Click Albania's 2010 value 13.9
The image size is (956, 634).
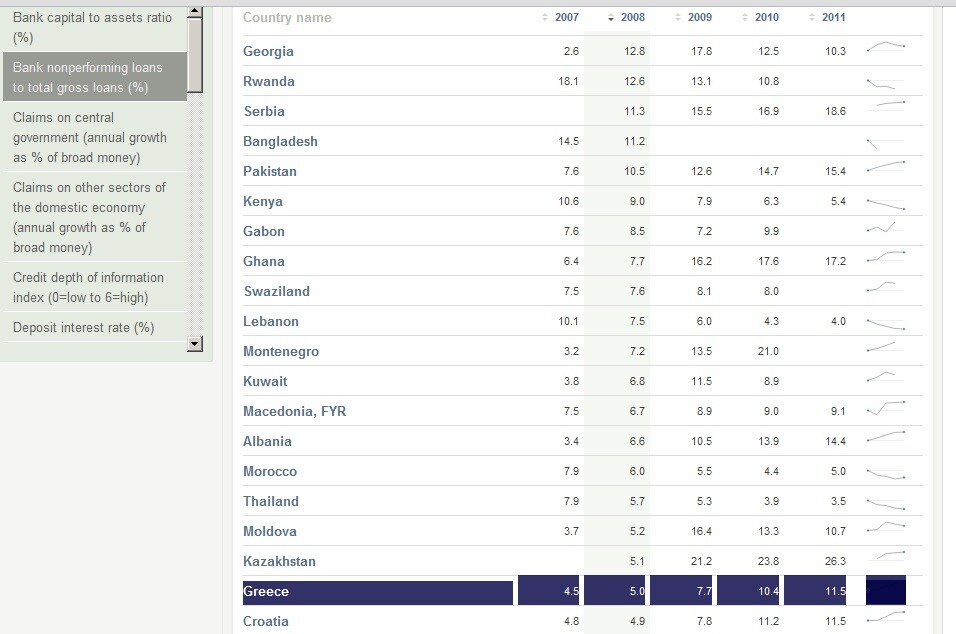[x=768, y=441]
